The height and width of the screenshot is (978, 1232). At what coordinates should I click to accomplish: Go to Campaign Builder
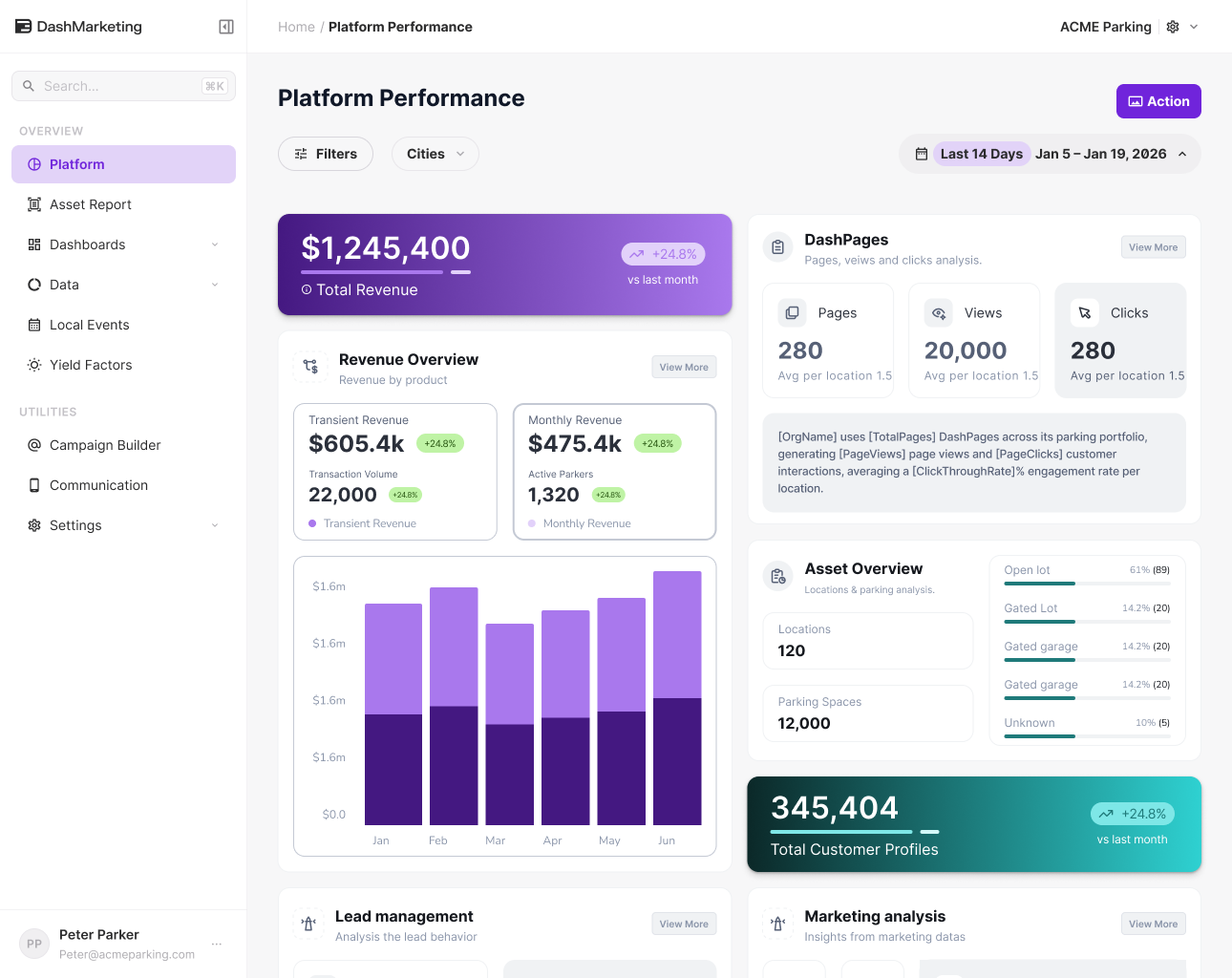[x=123, y=445]
